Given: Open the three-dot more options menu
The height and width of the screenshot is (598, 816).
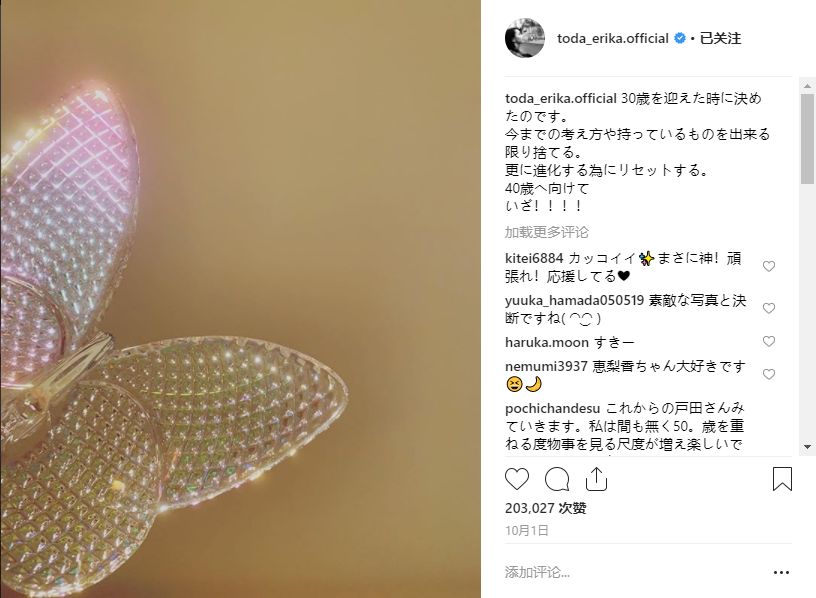Looking at the screenshot, I should coord(781,572).
